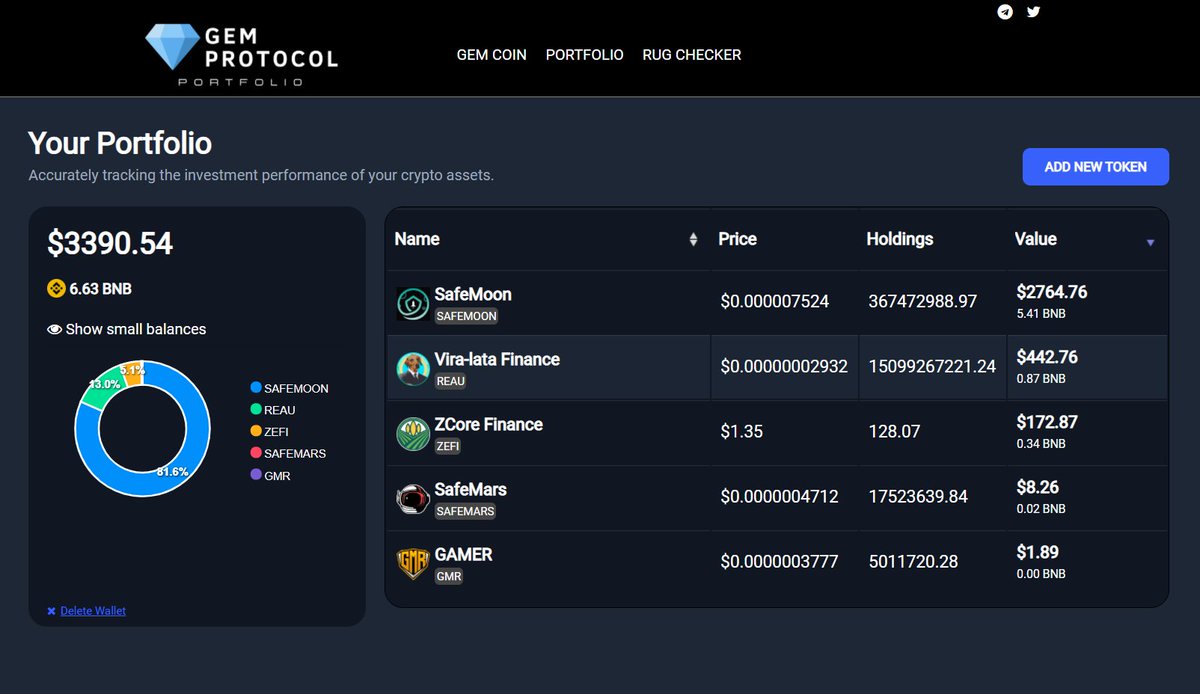Click holdings 15099267221.24
Screen dimensions: 1200x694
coord(932,366)
